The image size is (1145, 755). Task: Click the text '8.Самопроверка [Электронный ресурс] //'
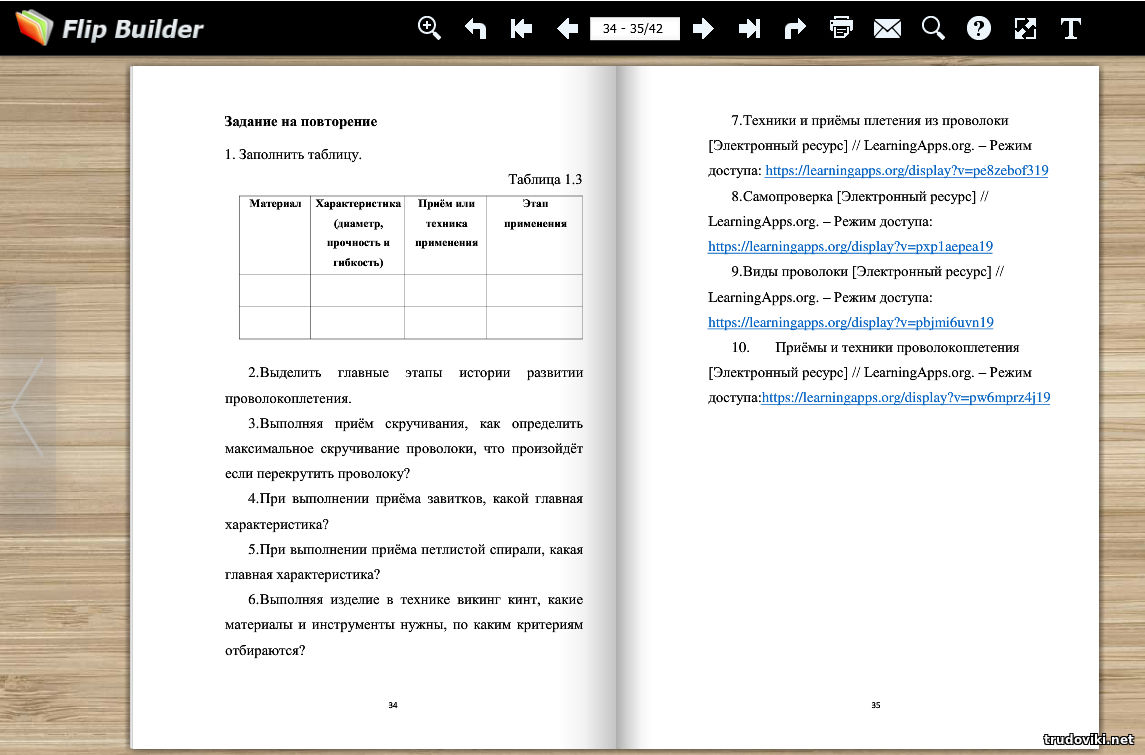859,196
